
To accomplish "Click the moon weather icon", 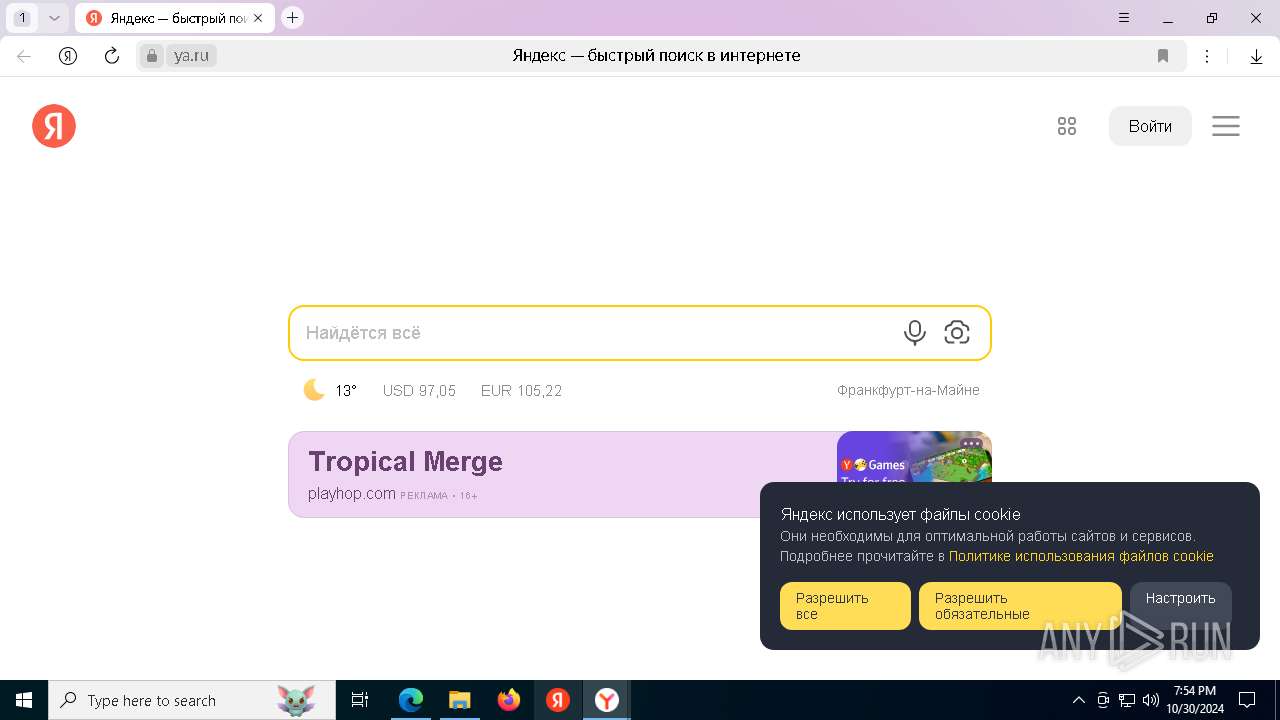I will coord(314,390).
